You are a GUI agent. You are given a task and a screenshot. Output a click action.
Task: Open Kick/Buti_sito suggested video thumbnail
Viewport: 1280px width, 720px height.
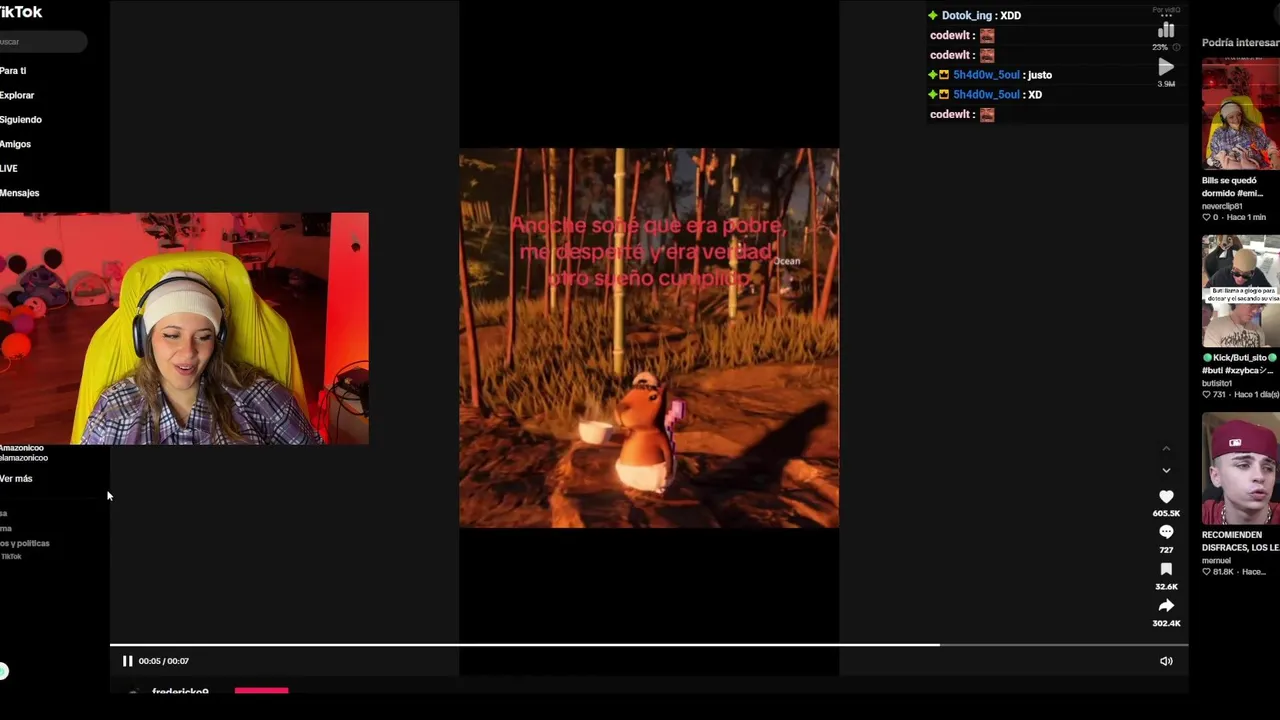(1241, 291)
